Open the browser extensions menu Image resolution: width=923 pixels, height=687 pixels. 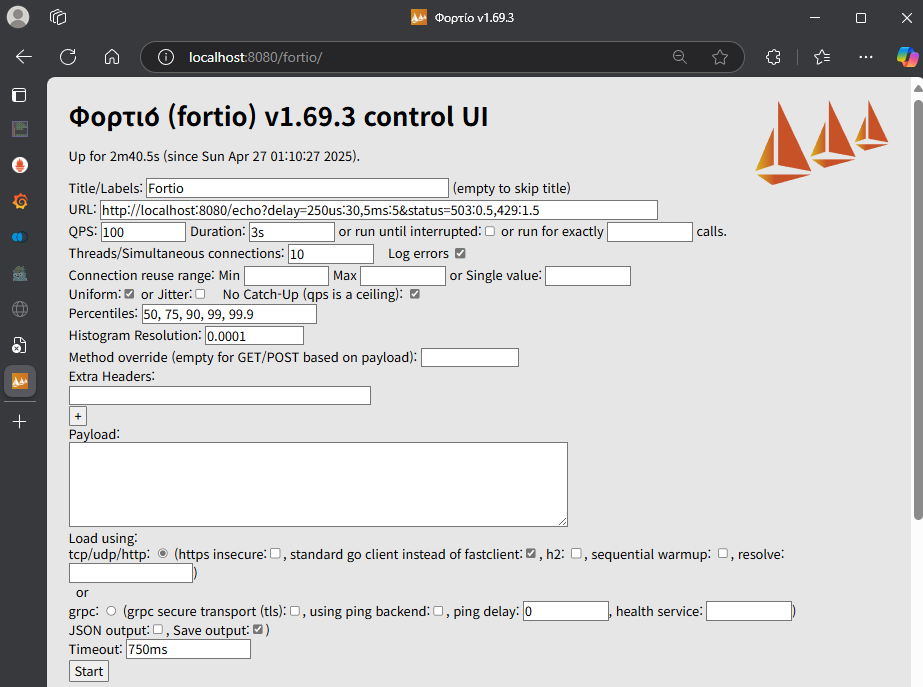point(773,57)
